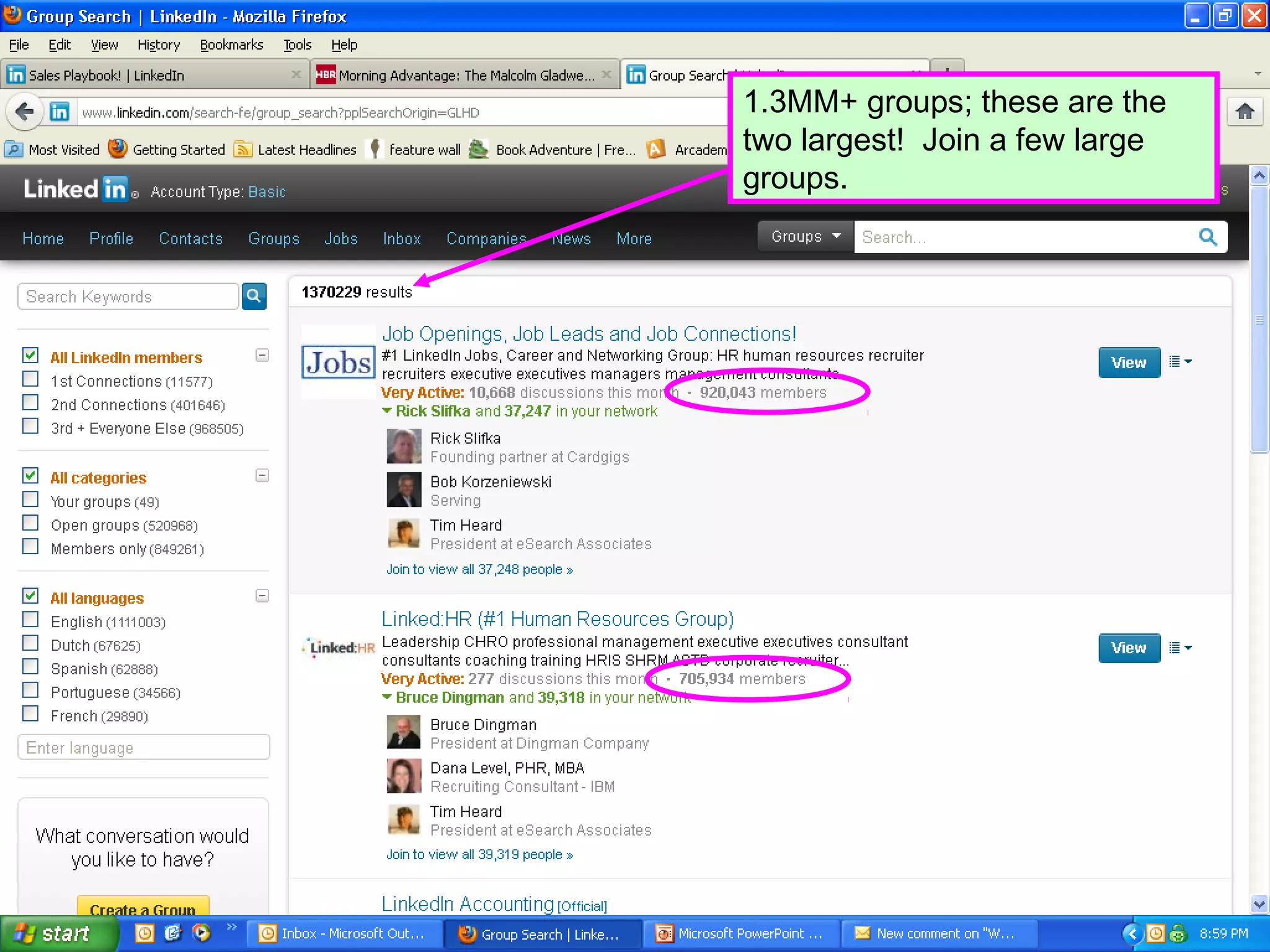
Task: Close the Morning Advantage tab
Action: pos(606,74)
